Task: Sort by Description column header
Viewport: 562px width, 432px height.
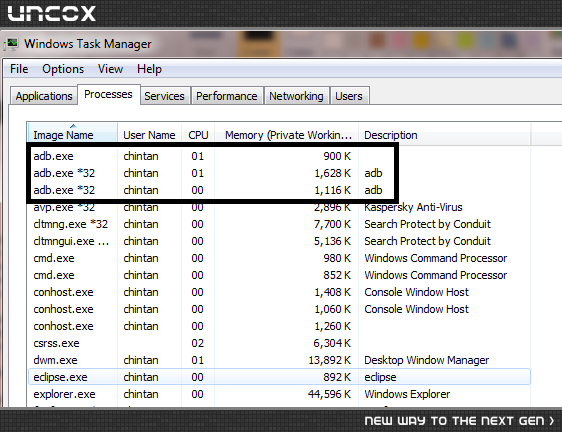Action: (x=444, y=135)
